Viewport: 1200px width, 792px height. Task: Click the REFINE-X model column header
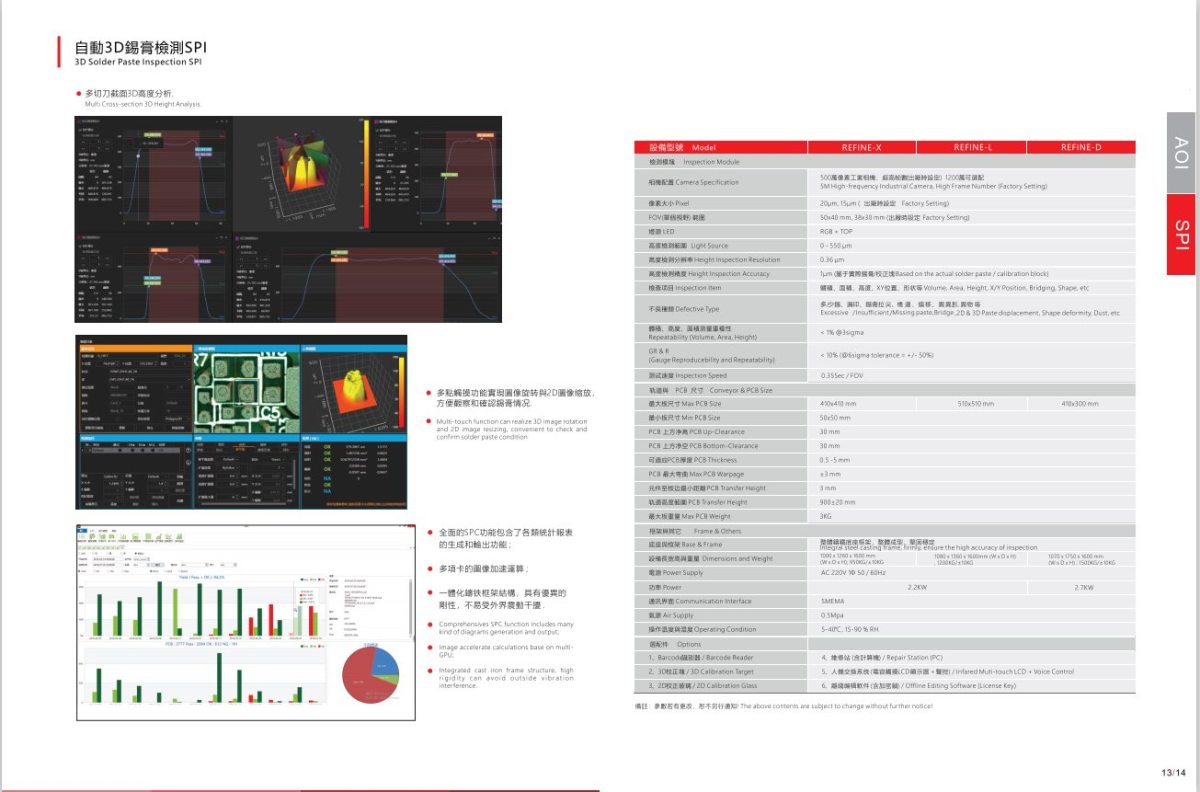861,147
